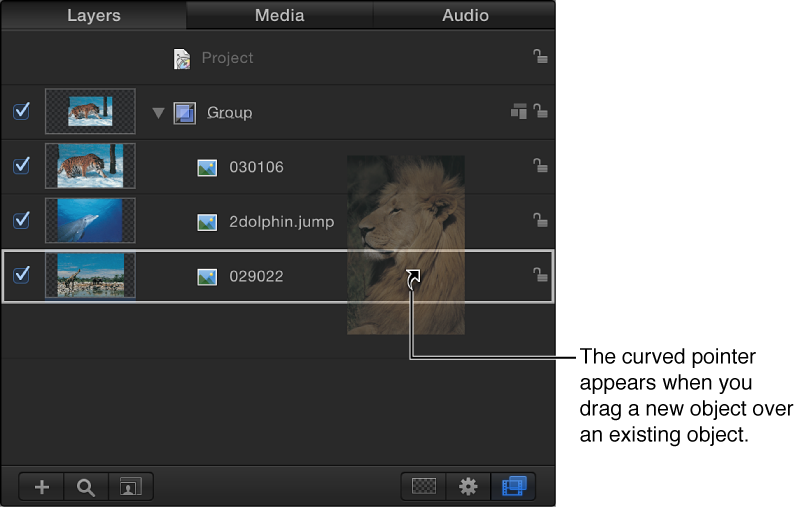
Task: Toggle the Project lock icon
Action: click(x=540, y=57)
